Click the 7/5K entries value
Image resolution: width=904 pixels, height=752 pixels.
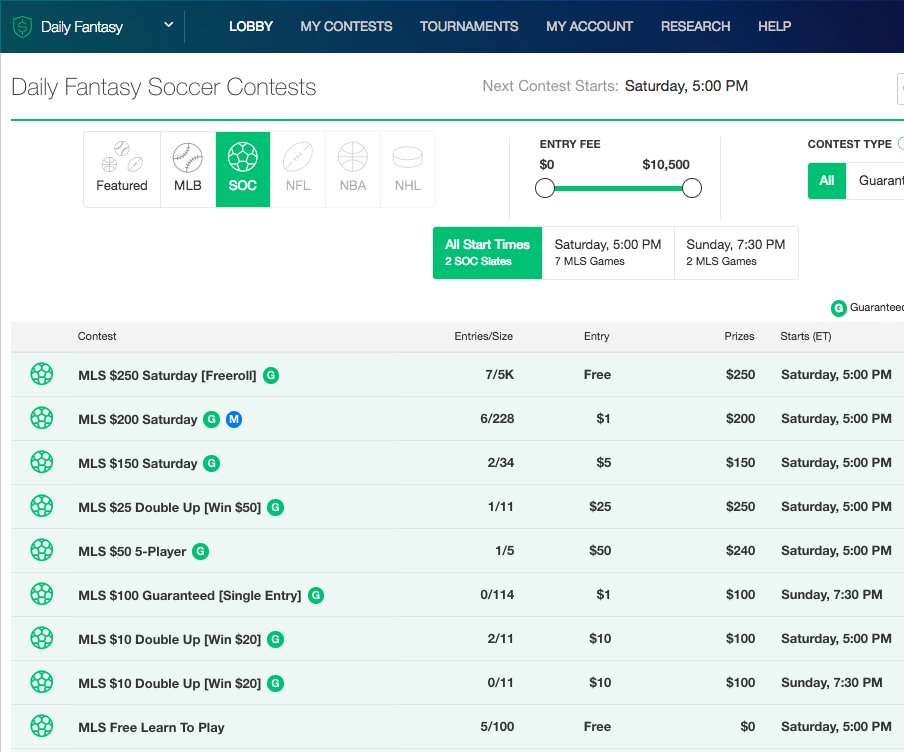[499, 374]
